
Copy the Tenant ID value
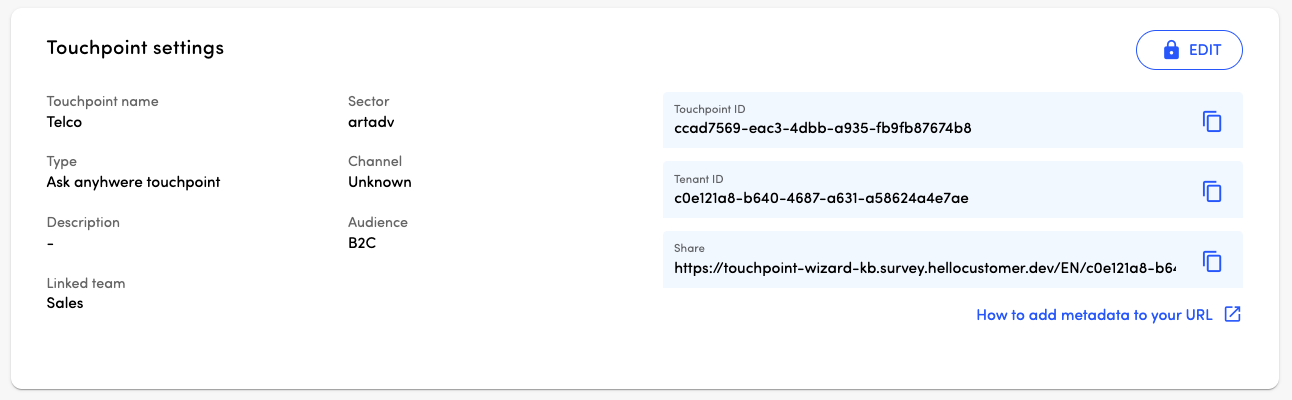(x=1212, y=191)
